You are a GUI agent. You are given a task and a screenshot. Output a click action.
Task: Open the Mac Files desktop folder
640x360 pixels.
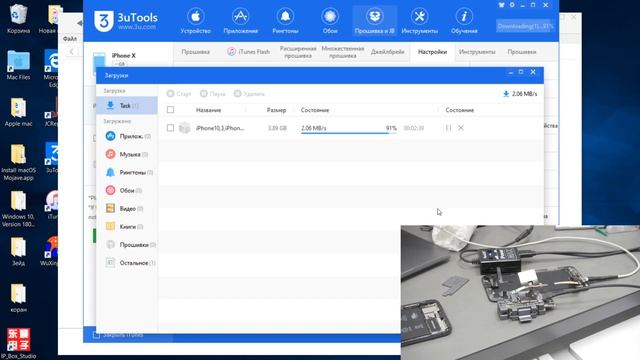pos(18,65)
